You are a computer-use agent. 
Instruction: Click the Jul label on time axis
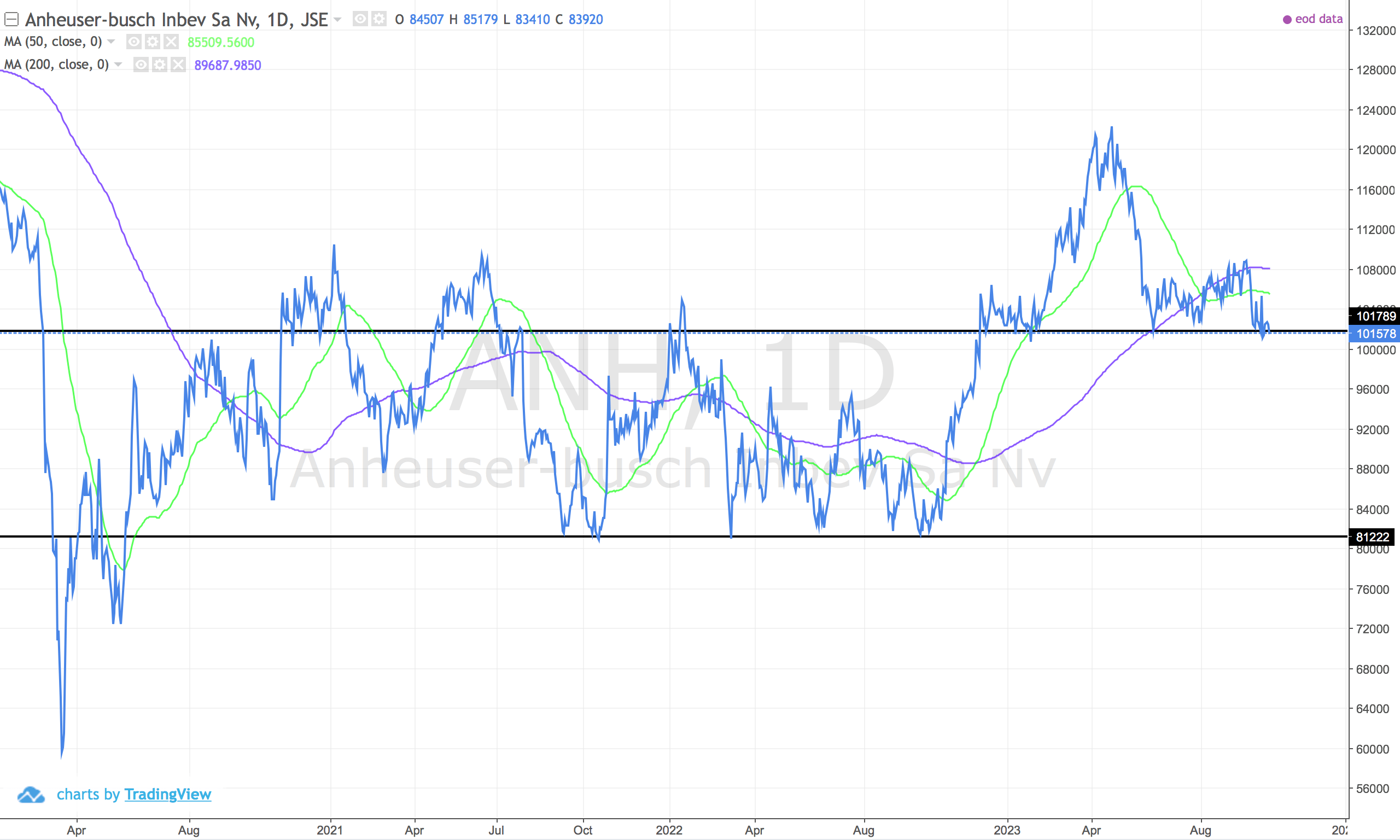(x=496, y=830)
